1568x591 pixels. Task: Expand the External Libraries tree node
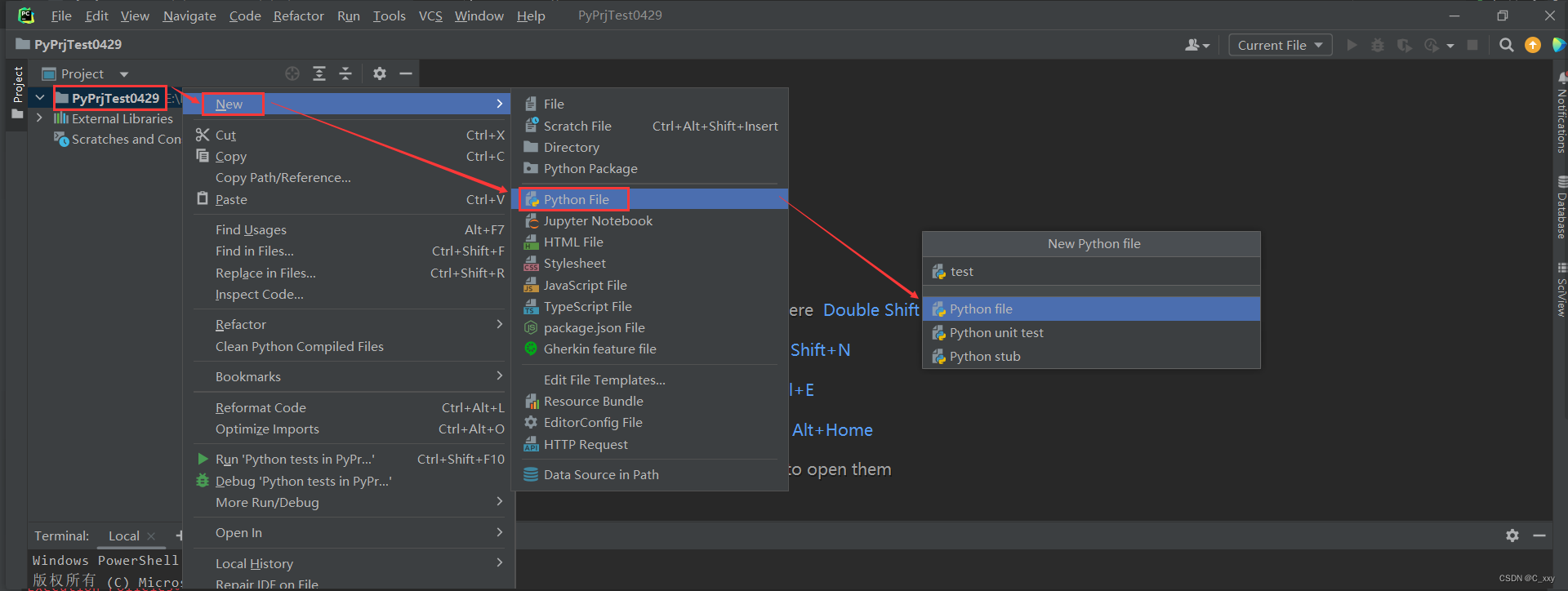click(x=39, y=118)
